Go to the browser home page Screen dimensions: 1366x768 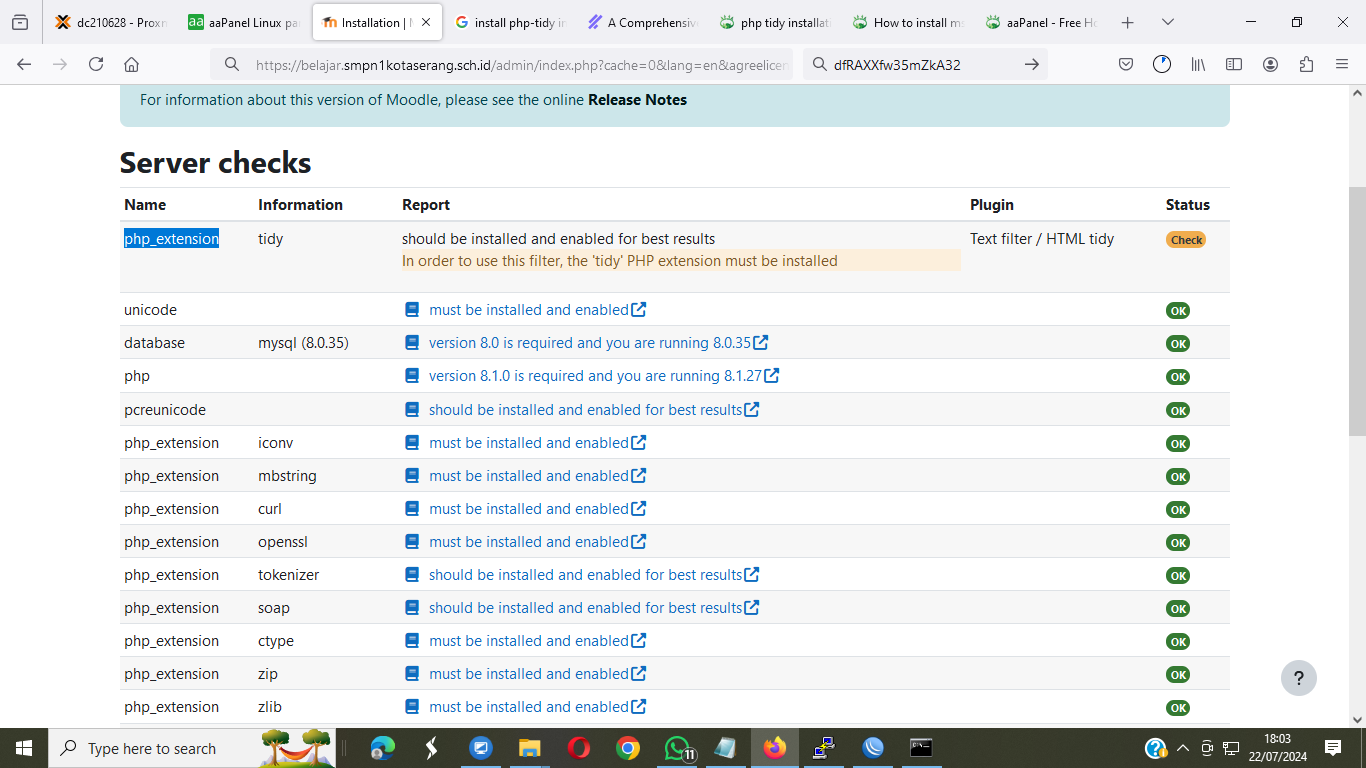[131, 64]
